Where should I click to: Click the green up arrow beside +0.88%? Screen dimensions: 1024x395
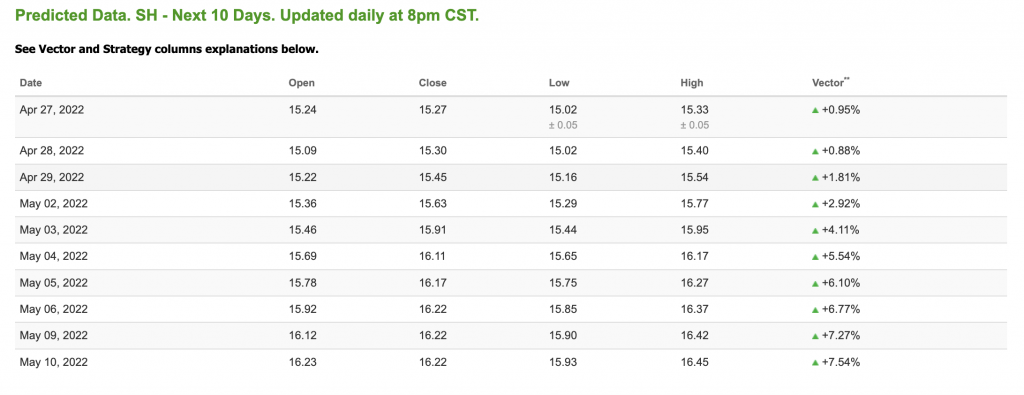coord(815,151)
